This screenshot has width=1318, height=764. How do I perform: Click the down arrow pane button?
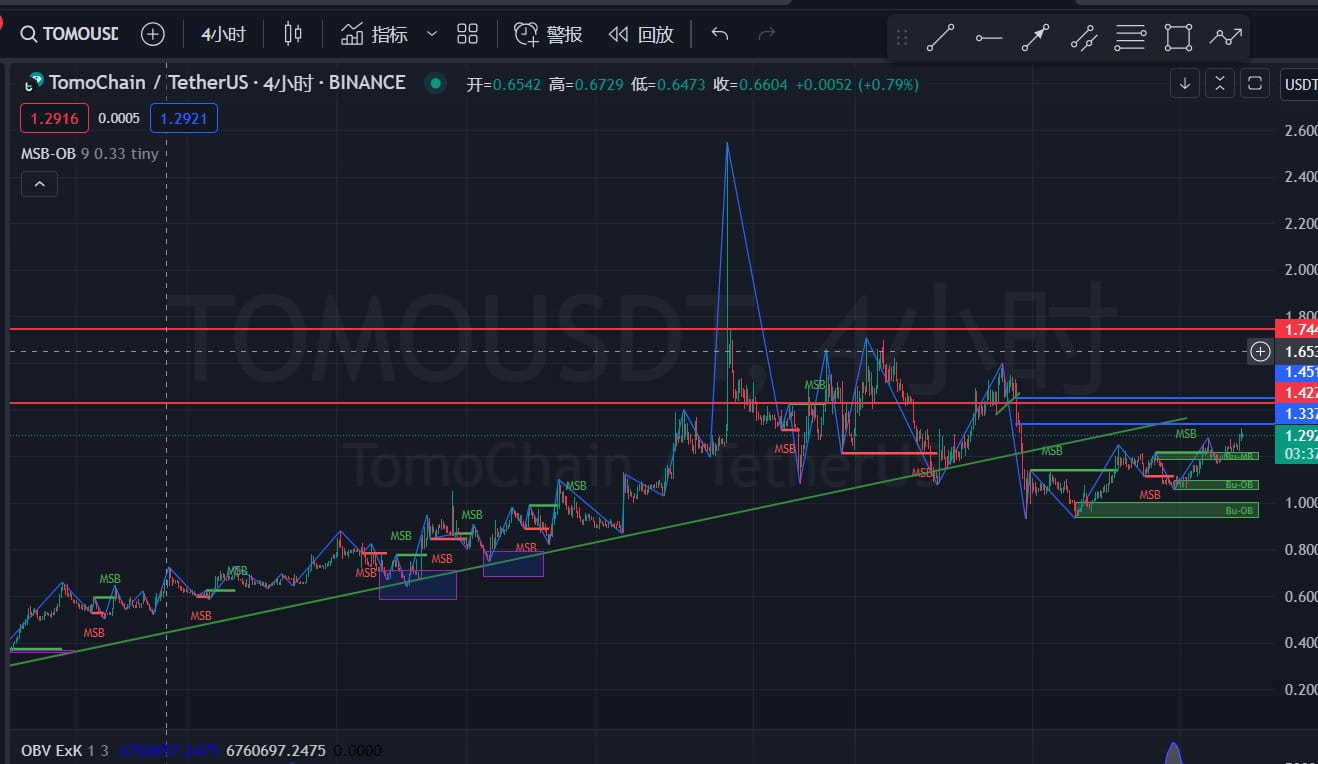pyautogui.click(x=1185, y=84)
